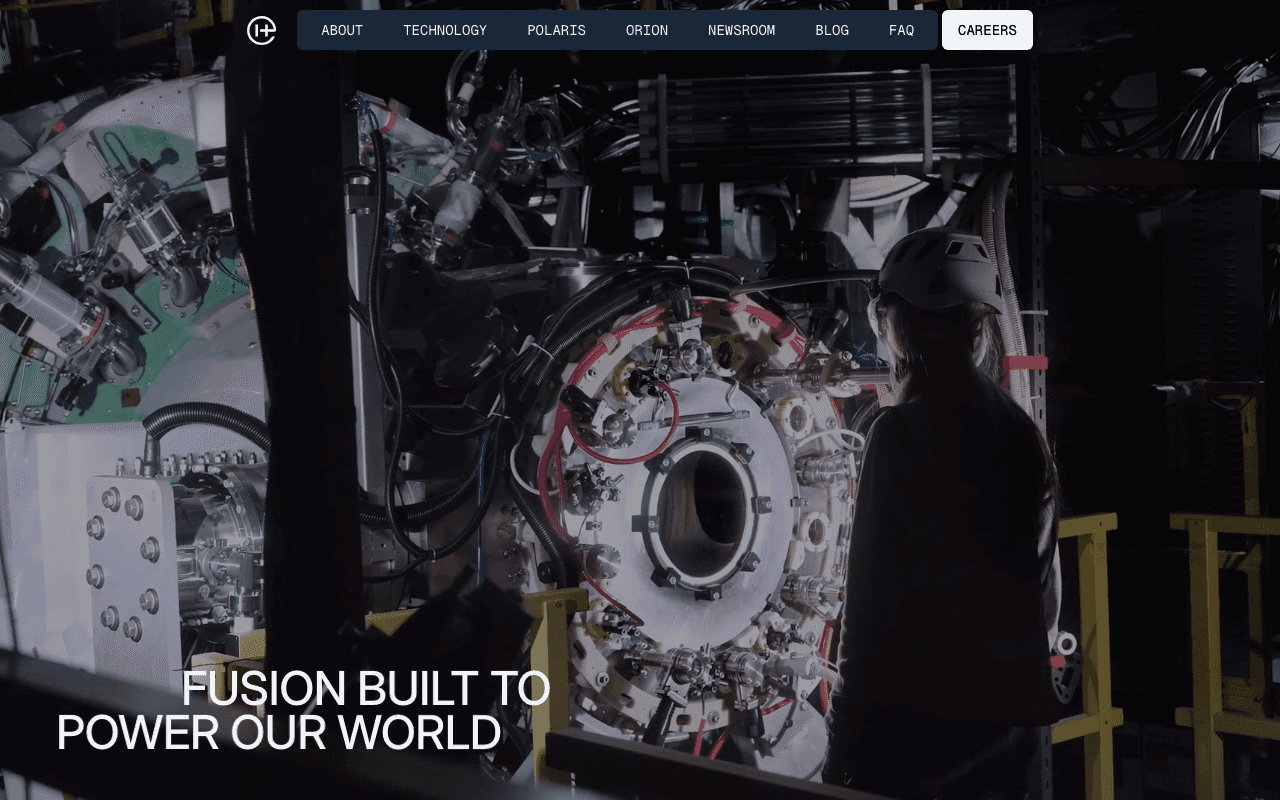Screen dimensions: 1280x800
Task: Go to the Polaris page
Action: pyautogui.click(x=556, y=30)
